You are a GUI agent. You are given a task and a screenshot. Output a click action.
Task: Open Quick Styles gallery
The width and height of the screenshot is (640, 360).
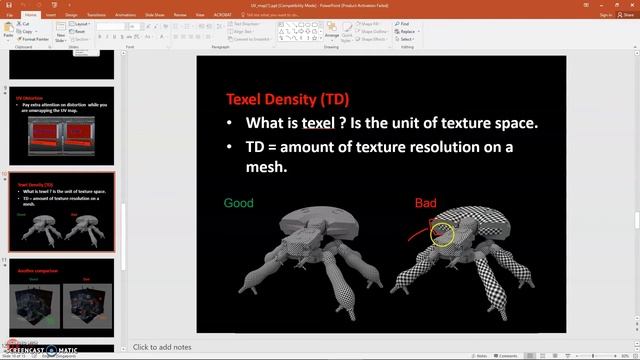347,32
